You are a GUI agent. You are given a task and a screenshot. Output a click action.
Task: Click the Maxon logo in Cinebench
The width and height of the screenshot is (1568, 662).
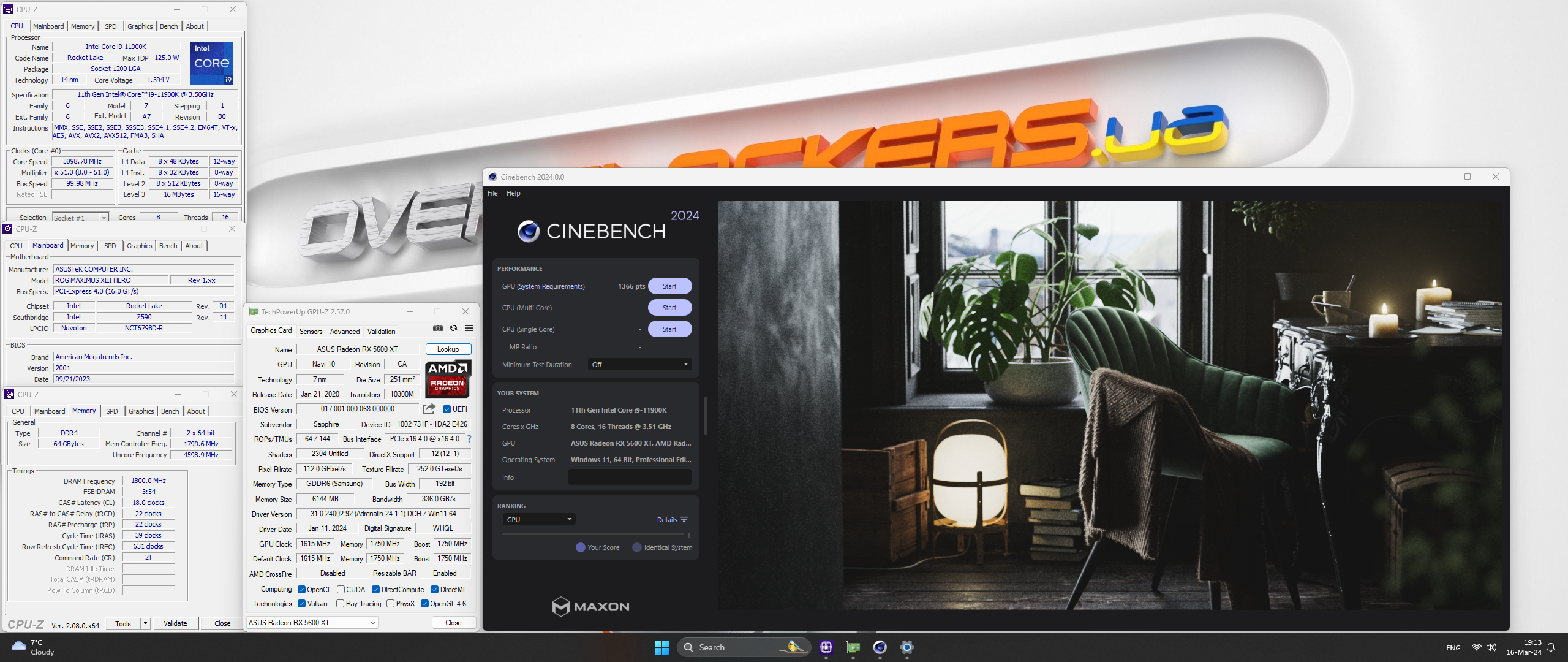(590, 606)
